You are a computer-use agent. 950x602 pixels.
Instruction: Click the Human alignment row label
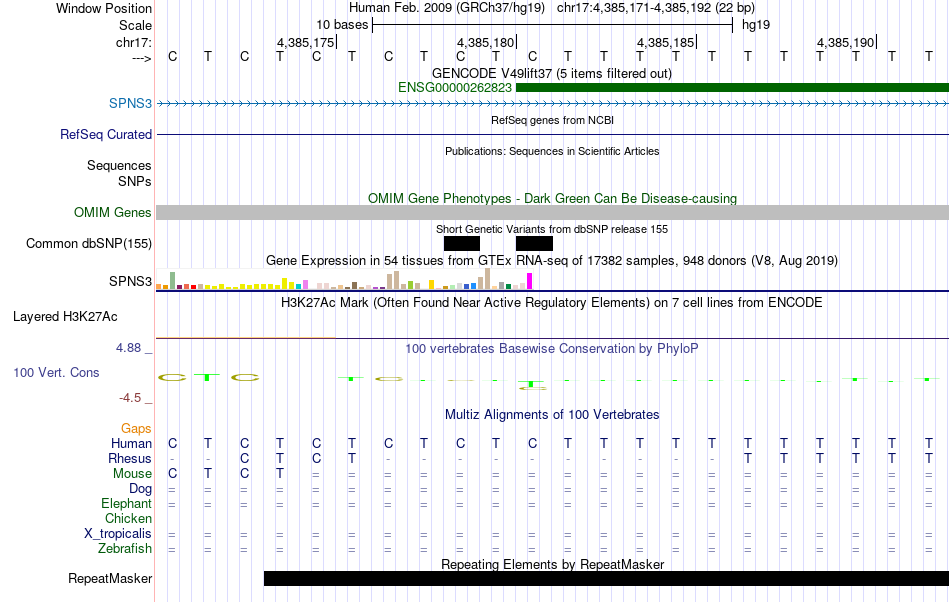pos(131,444)
